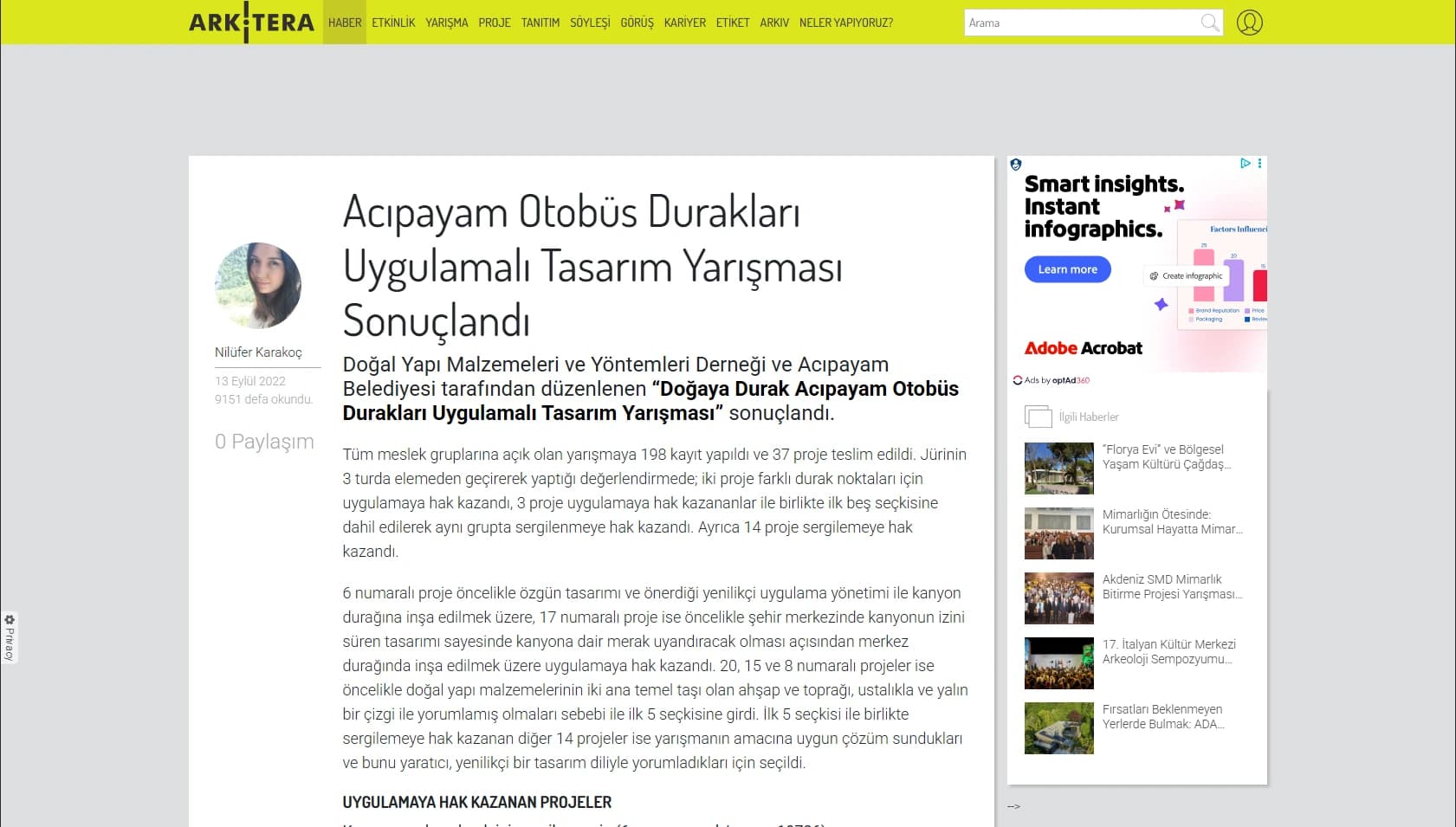Click the 13 Eylül 2022 date text
Viewport: 1456px width, 827px height.
pos(250,381)
